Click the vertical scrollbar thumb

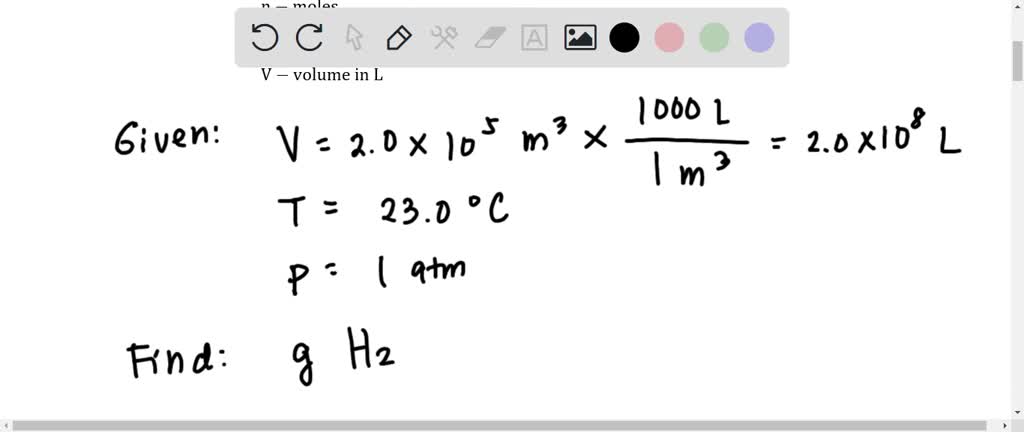pos(1017,61)
